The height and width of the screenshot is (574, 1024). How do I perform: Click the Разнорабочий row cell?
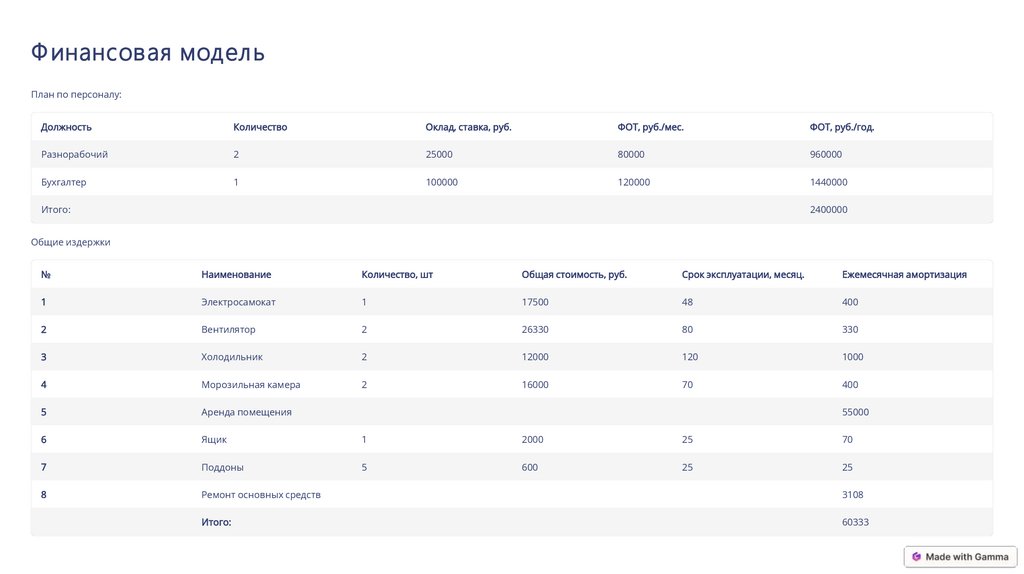[x=74, y=155]
